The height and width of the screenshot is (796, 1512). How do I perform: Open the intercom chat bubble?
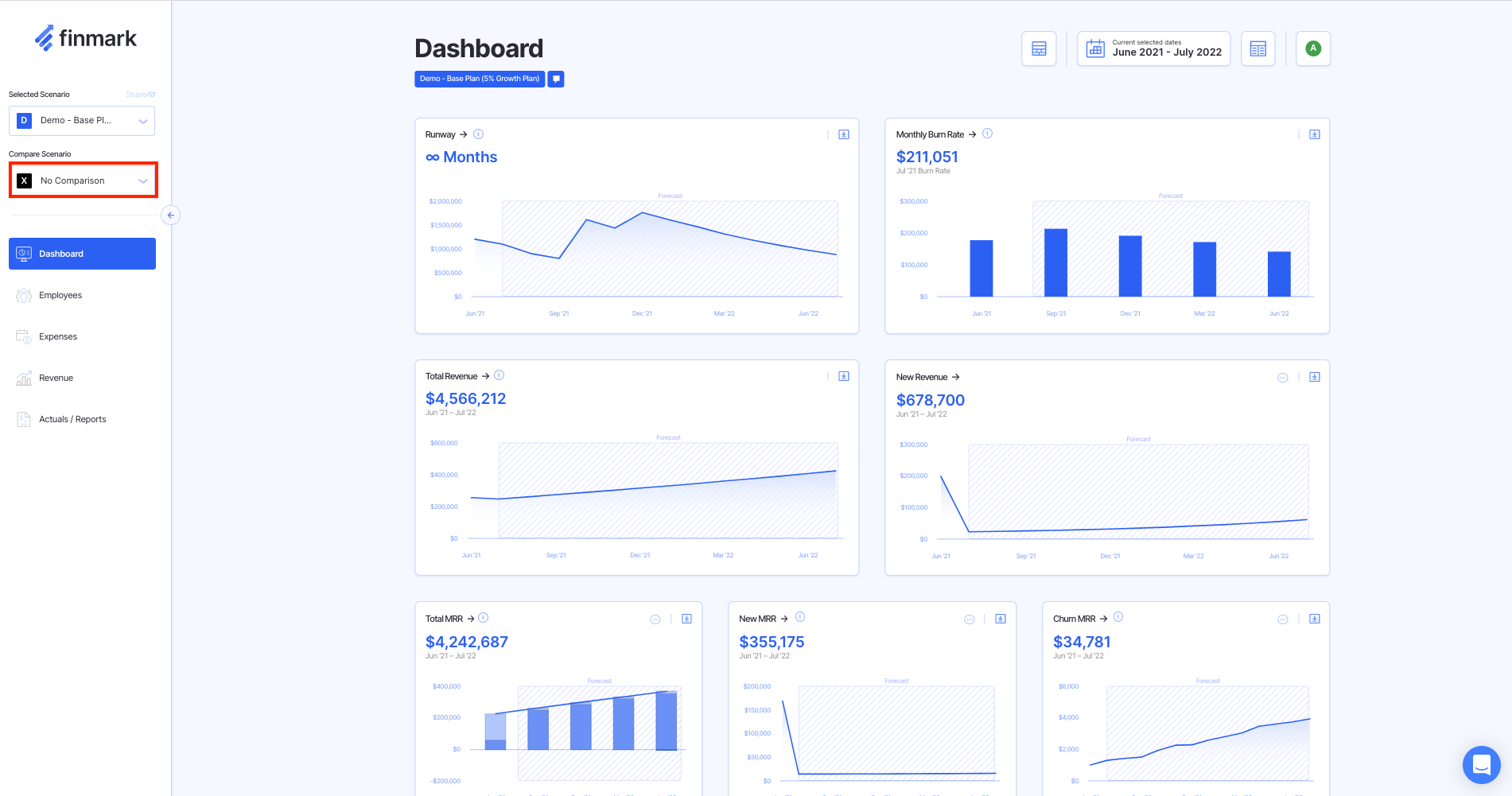point(1481,765)
